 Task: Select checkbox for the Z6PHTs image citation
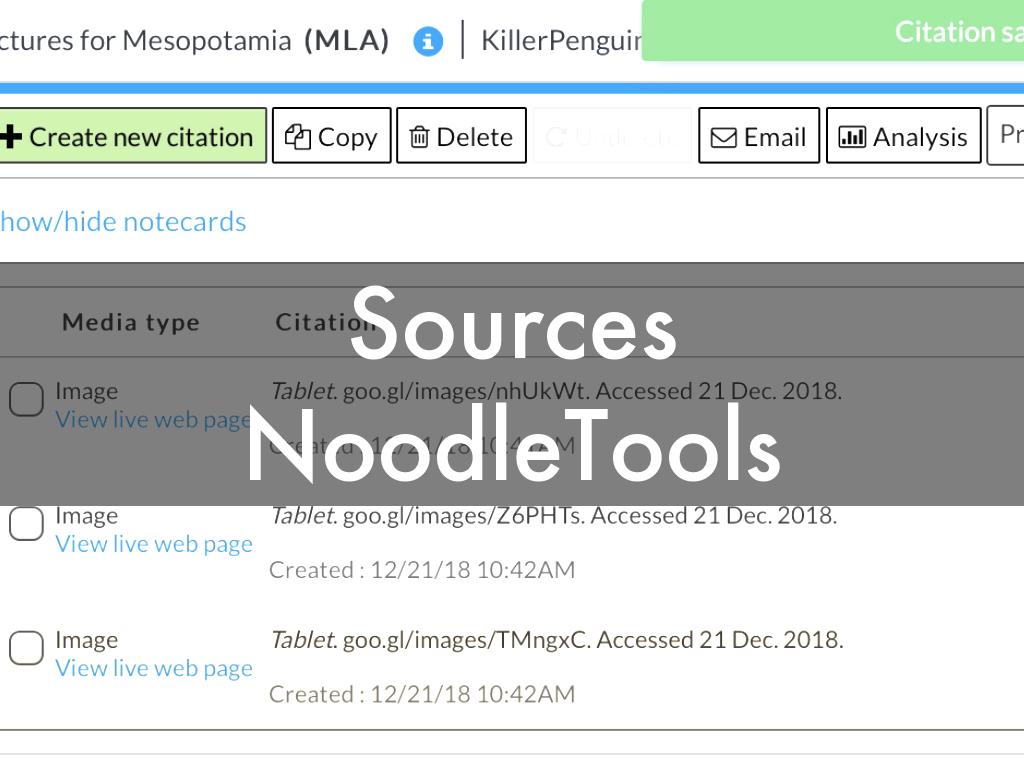tap(26, 524)
